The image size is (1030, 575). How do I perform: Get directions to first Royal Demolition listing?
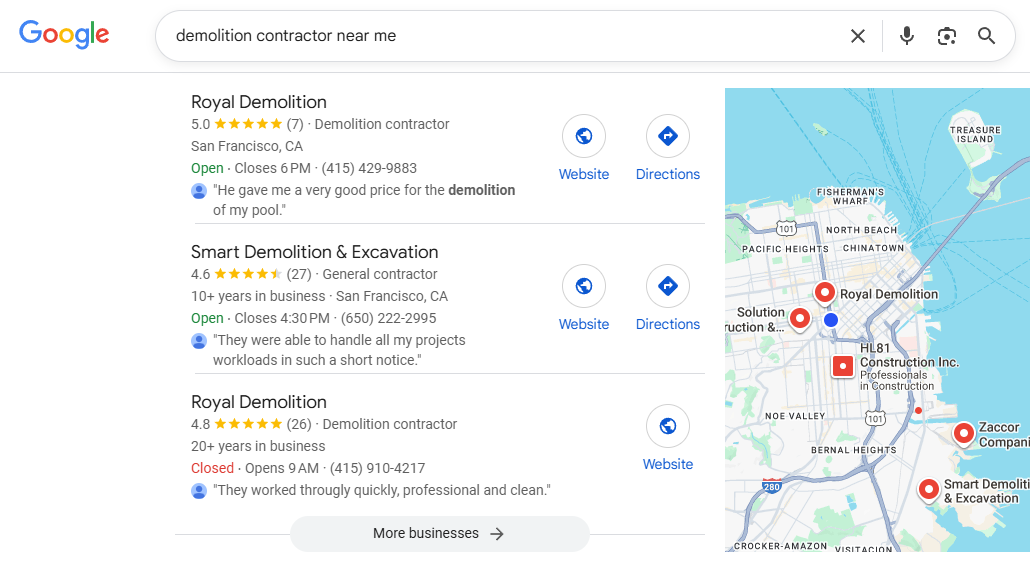(668, 137)
